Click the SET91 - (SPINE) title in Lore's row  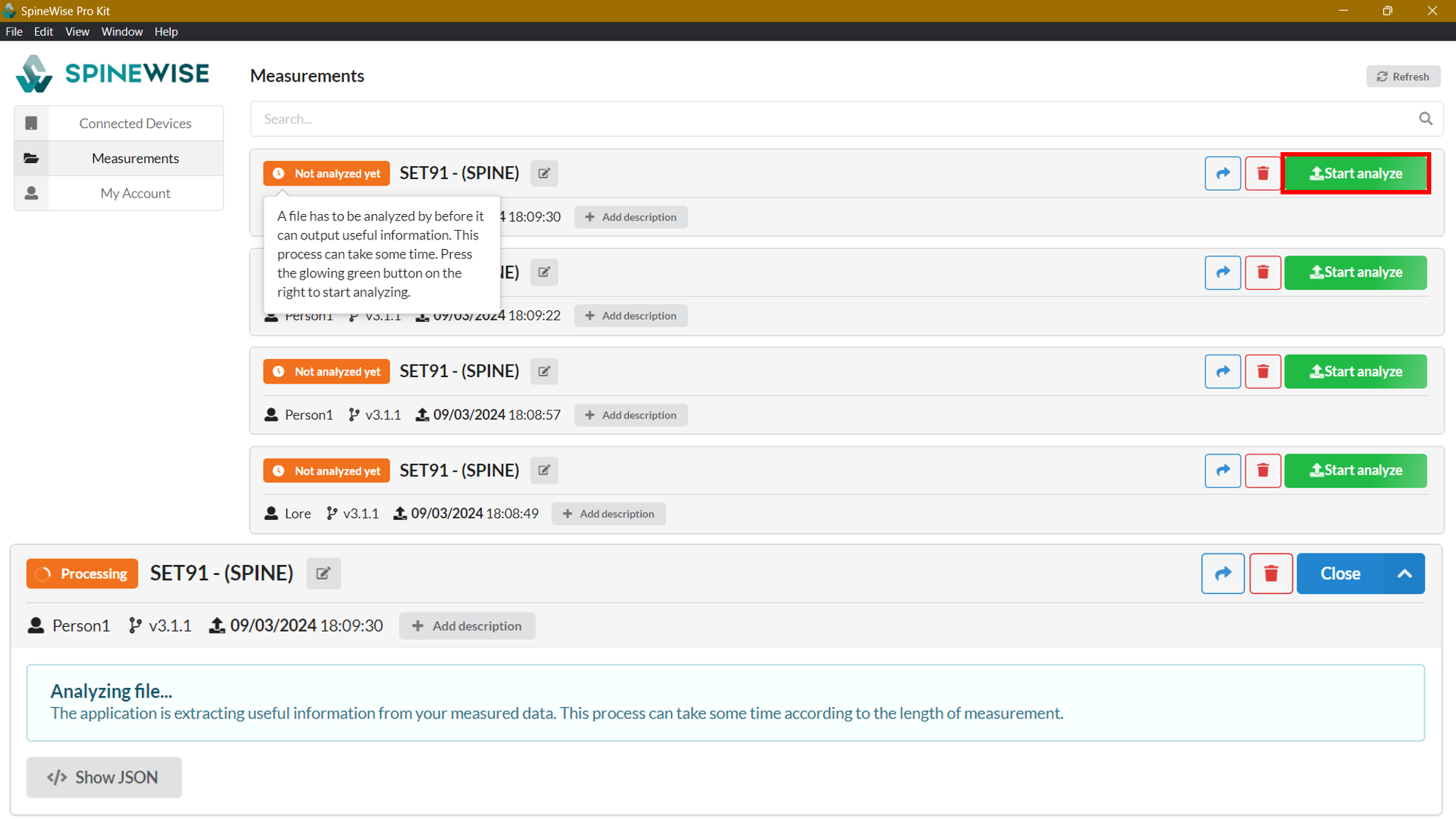coord(459,470)
